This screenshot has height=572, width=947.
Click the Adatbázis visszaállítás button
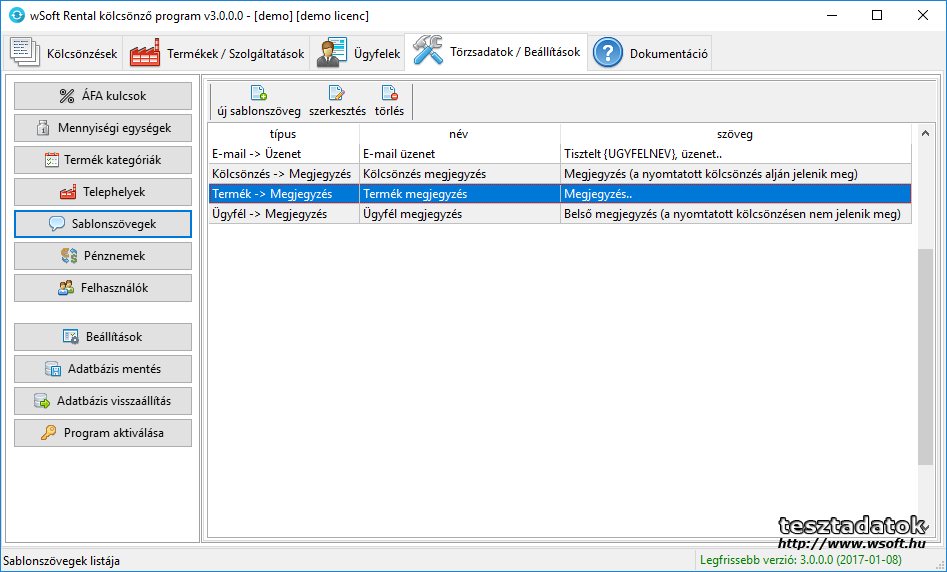click(103, 401)
